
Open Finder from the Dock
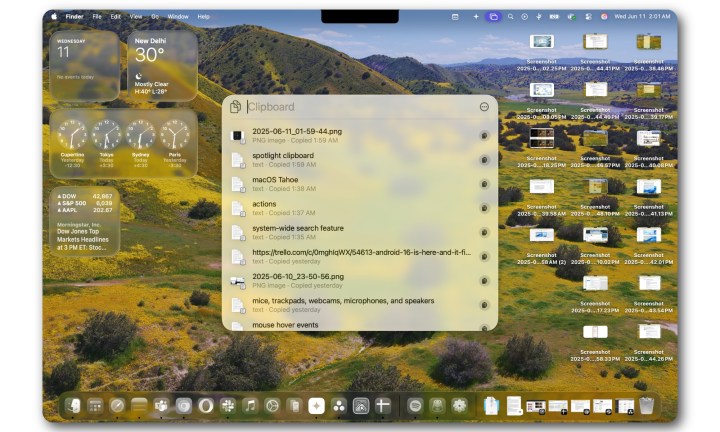tap(74, 405)
